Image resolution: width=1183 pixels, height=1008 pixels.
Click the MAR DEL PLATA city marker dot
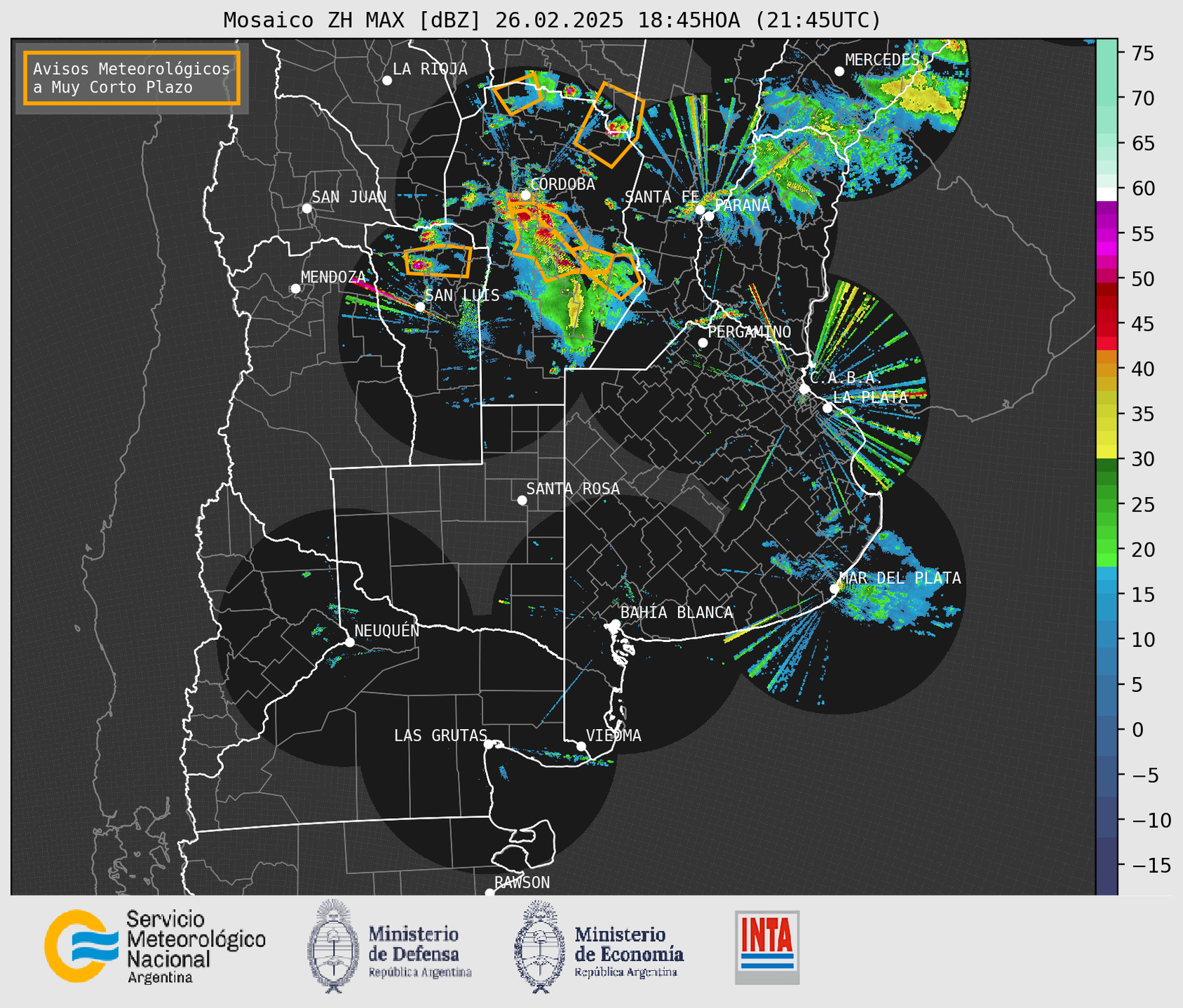[x=834, y=589]
